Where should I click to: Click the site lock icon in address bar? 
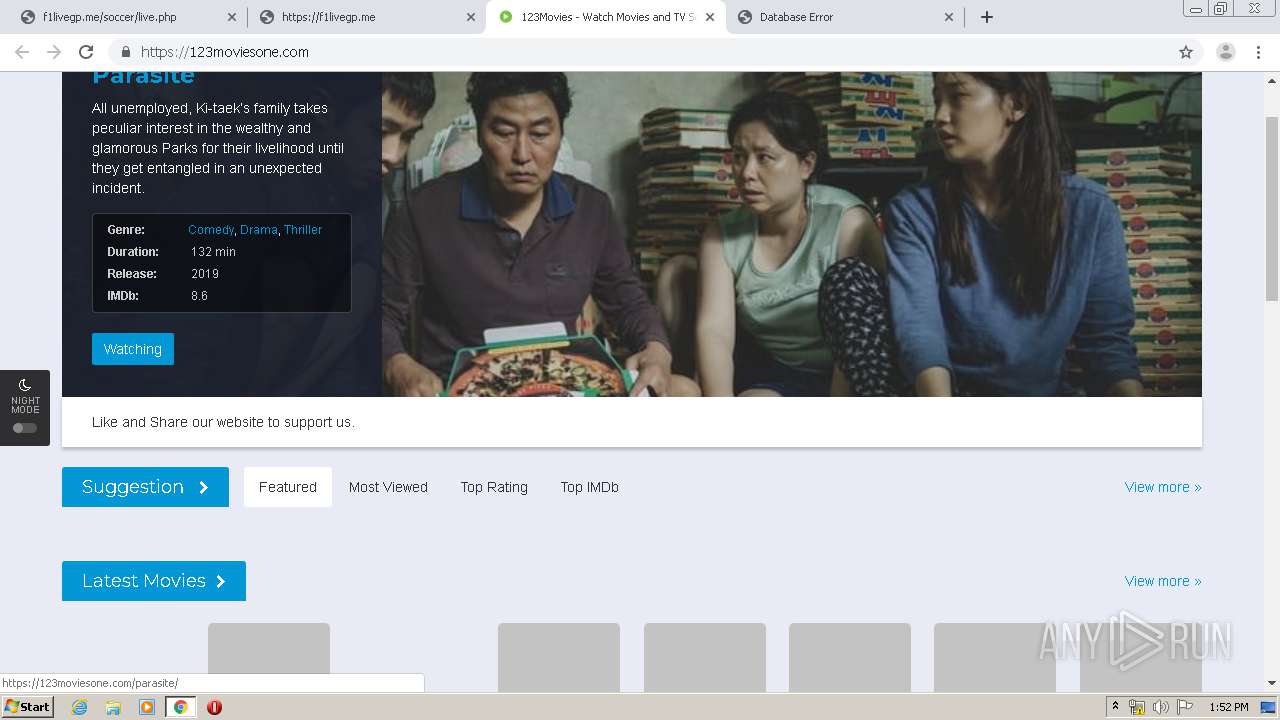click(125, 52)
